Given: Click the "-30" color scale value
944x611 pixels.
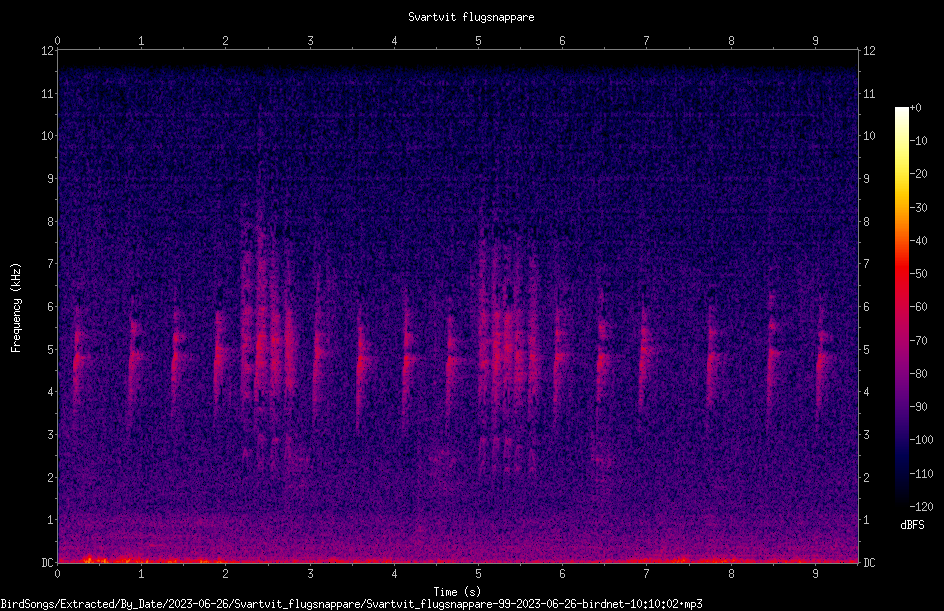Looking at the screenshot, I should pos(918,208).
